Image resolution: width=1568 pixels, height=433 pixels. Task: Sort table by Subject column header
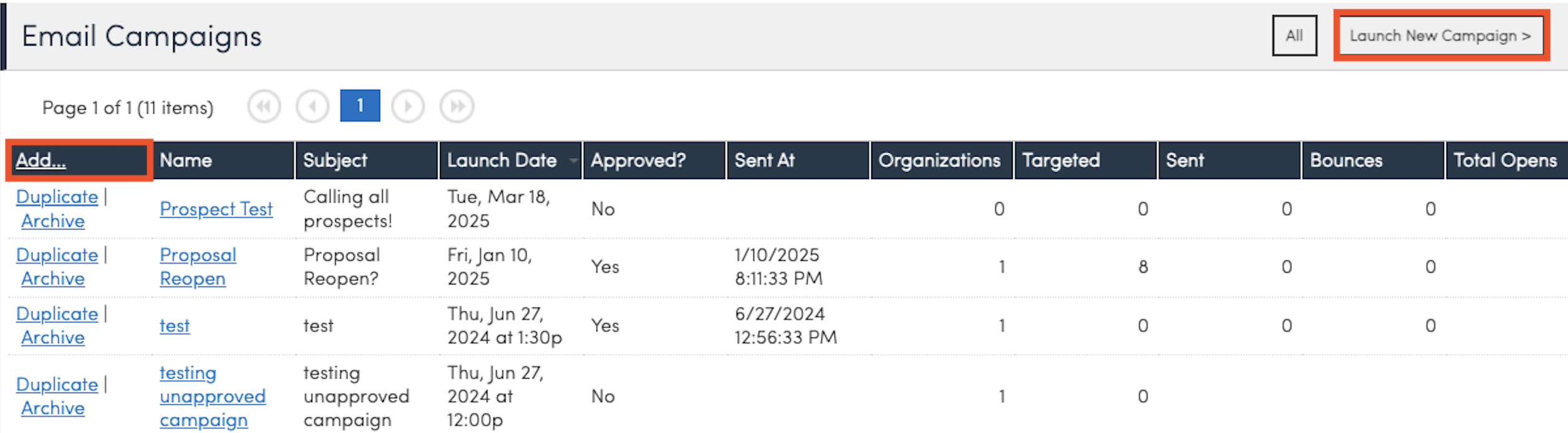pyautogui.click(x=335, y=160)
